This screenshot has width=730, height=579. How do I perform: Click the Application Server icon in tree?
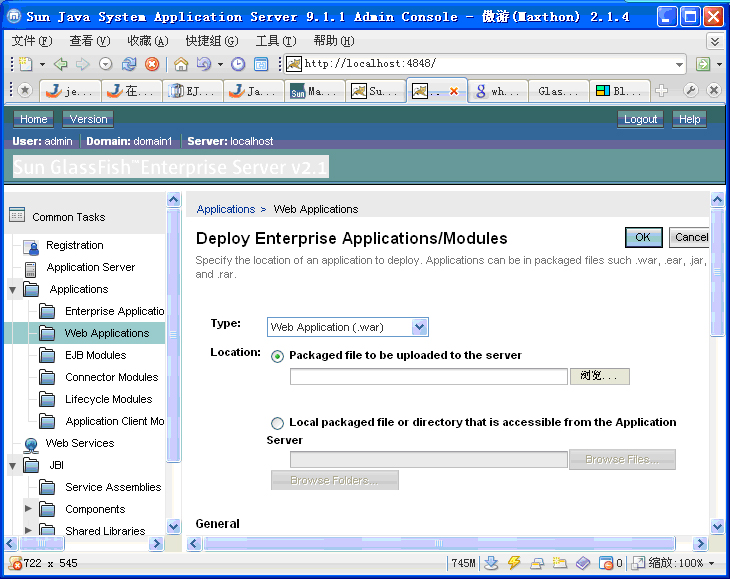(31, 268)
